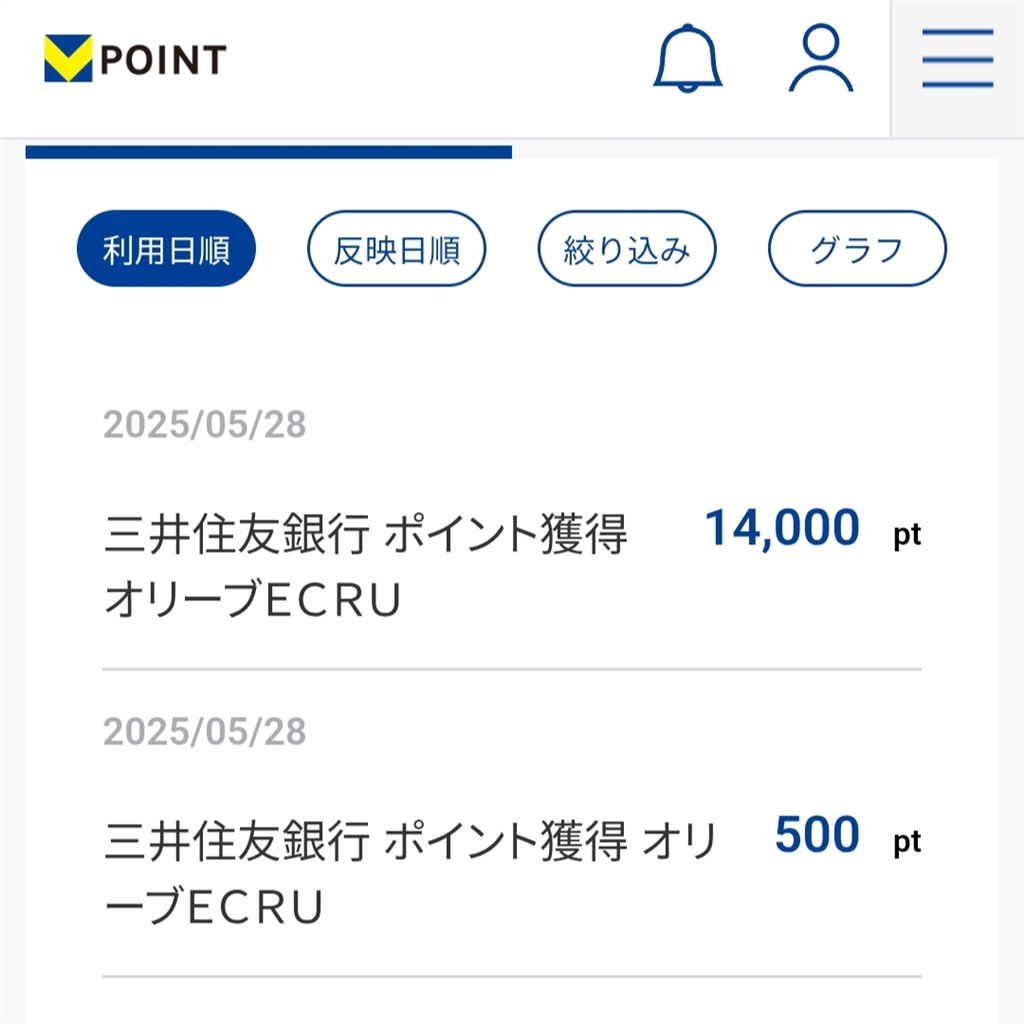Sort by 反映日順 (reflection date)

point(396,249)
